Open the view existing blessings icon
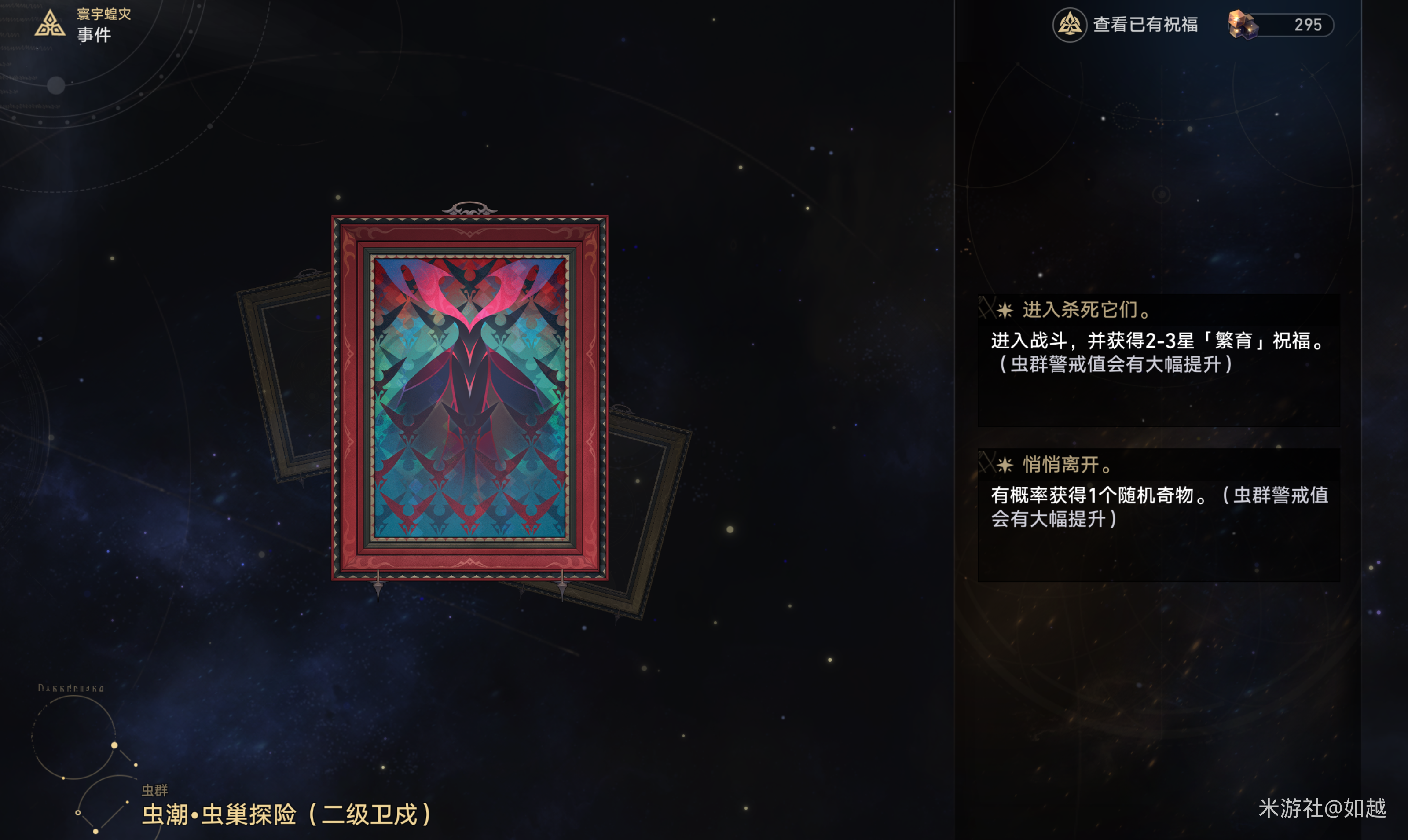Viewport: 1408px width, 840px height. [x=1069, y=25]
